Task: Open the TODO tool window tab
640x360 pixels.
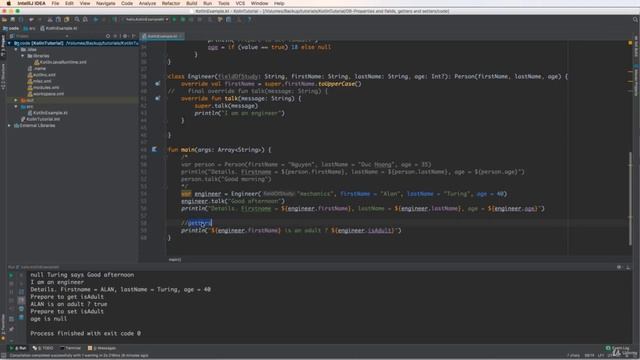Action: 43,348
